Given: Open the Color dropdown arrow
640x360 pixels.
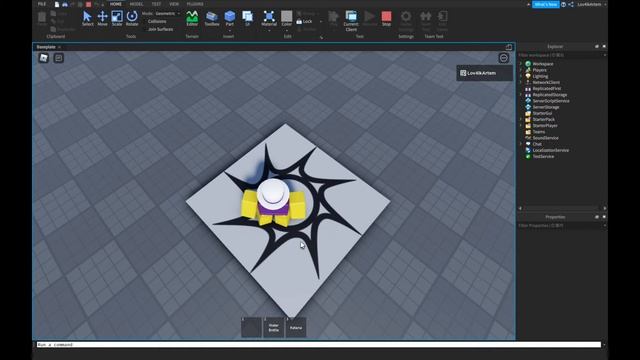Looking at the screenshot, I should coord(287,31).
